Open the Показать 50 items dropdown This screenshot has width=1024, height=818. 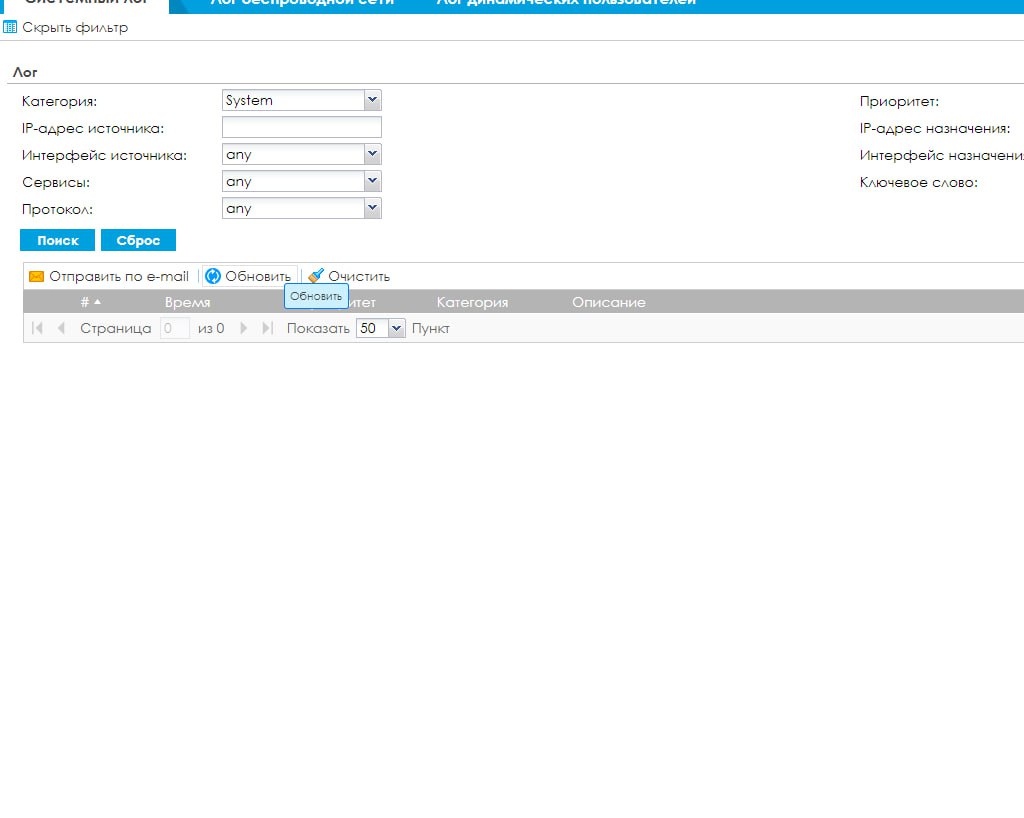click(x=396, y=328)
